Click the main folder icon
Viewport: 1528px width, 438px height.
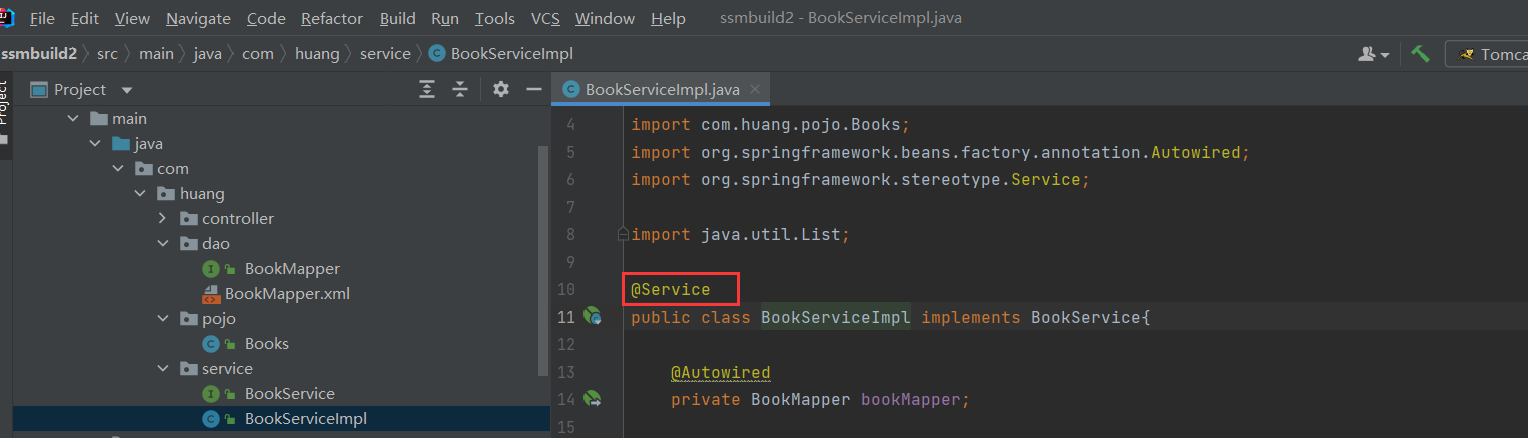[x=98, y=118]
